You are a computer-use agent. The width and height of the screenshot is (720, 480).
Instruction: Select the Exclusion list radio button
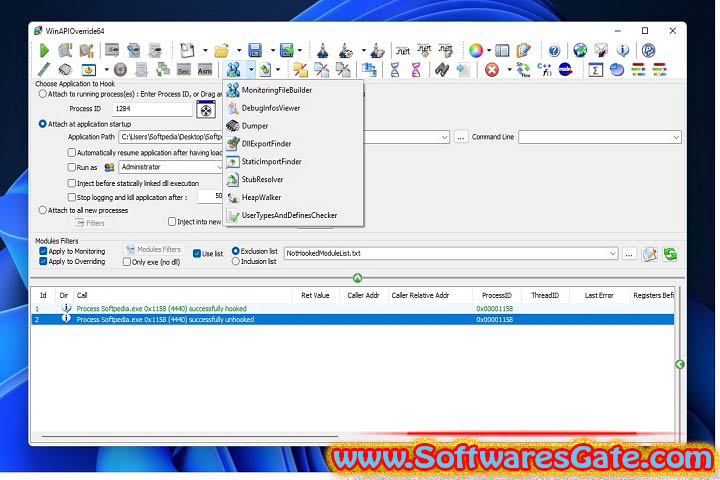coord(236,251)
